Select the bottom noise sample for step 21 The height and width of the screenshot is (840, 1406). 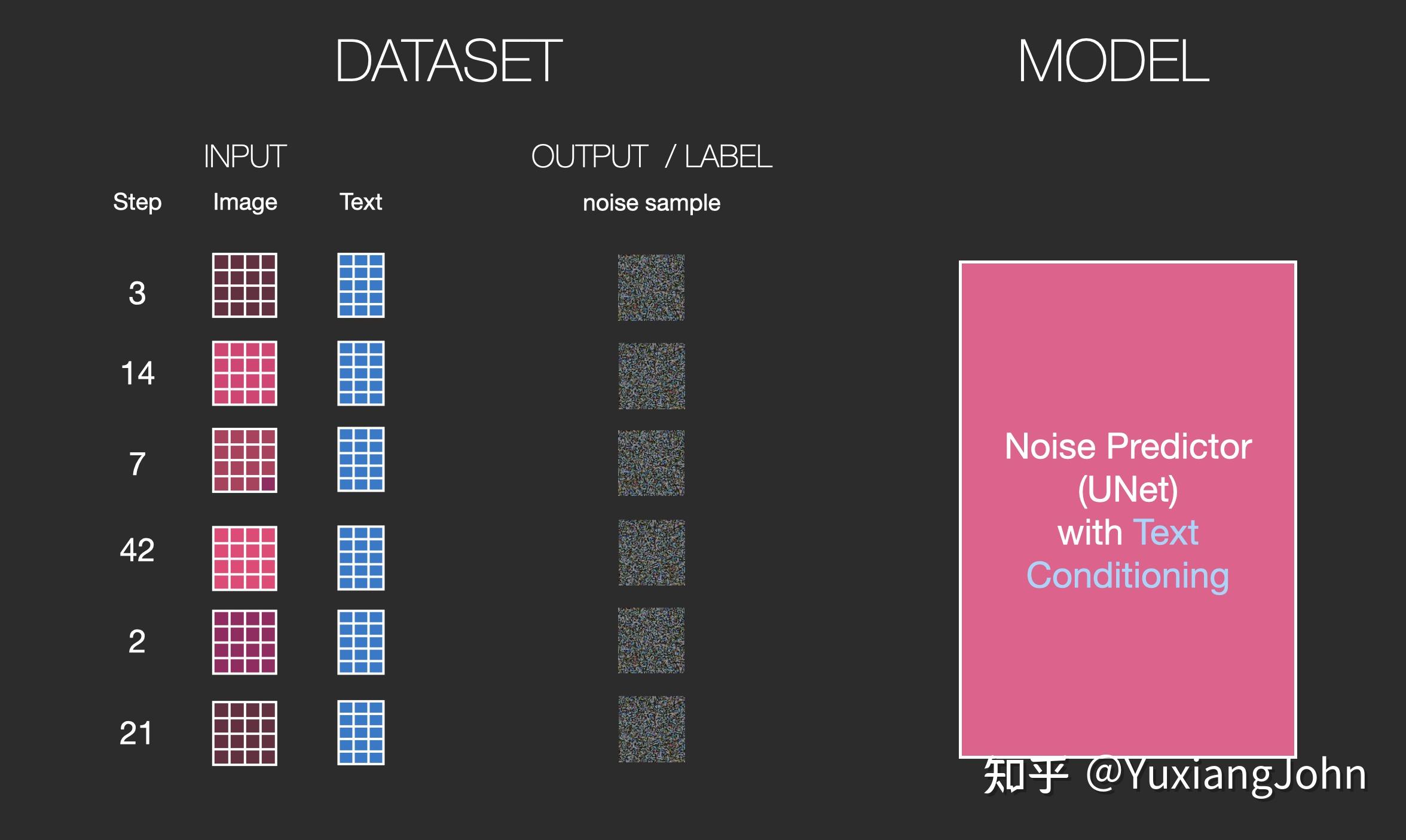652,729
